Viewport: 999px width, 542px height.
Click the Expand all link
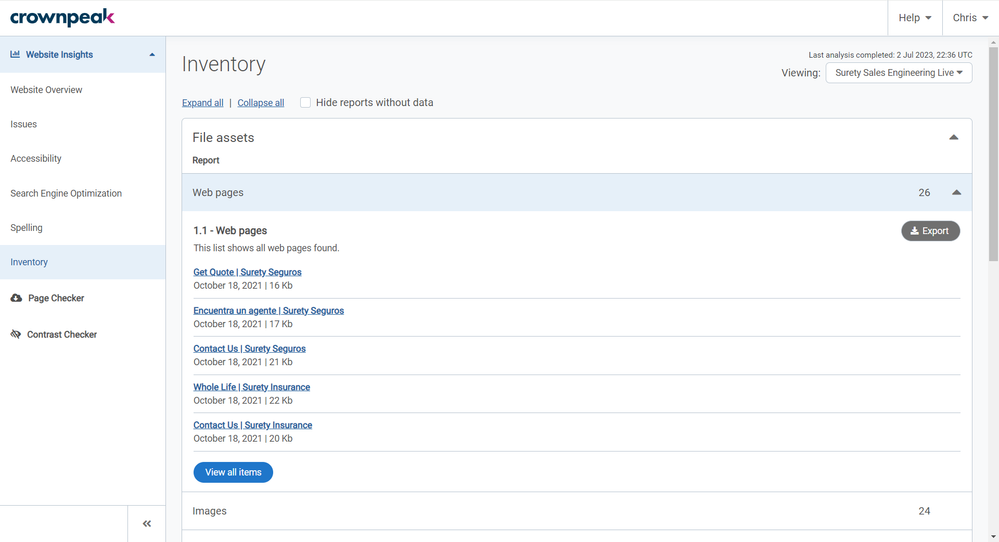pos(203,103)
